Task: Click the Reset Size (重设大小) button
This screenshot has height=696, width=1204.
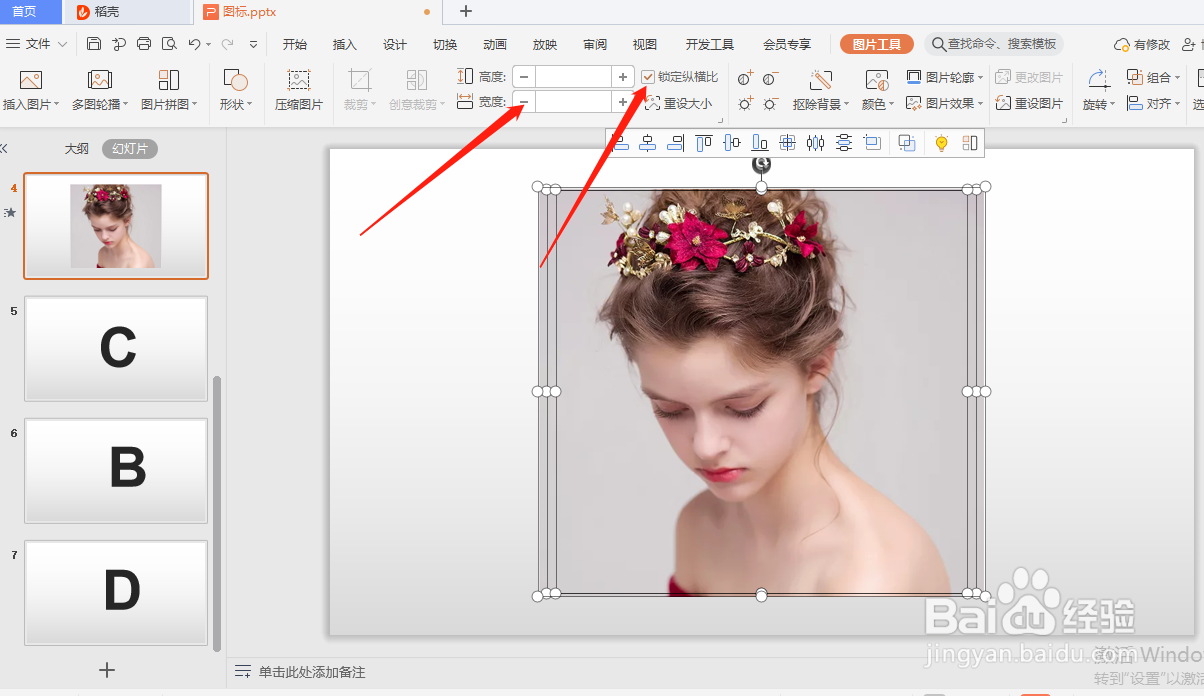Action: [x=679, y=103]
